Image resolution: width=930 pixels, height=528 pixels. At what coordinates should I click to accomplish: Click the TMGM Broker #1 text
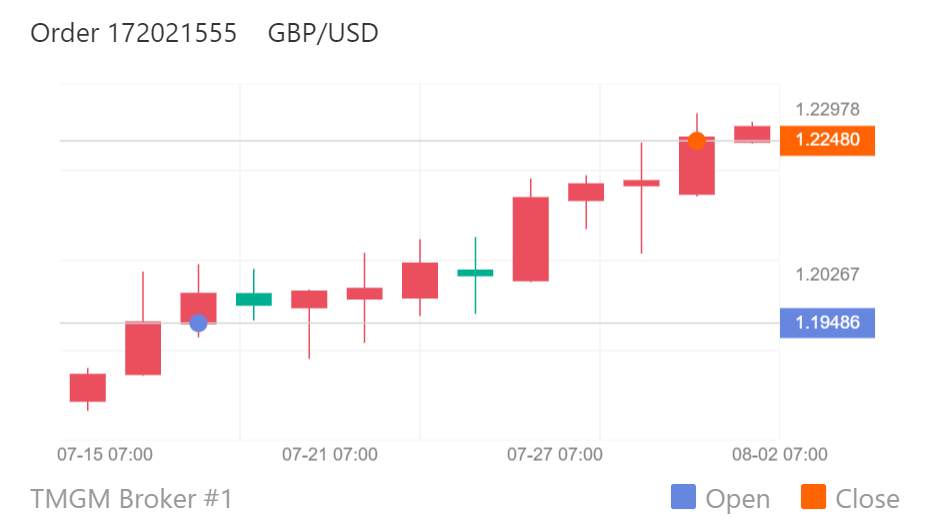132,498
